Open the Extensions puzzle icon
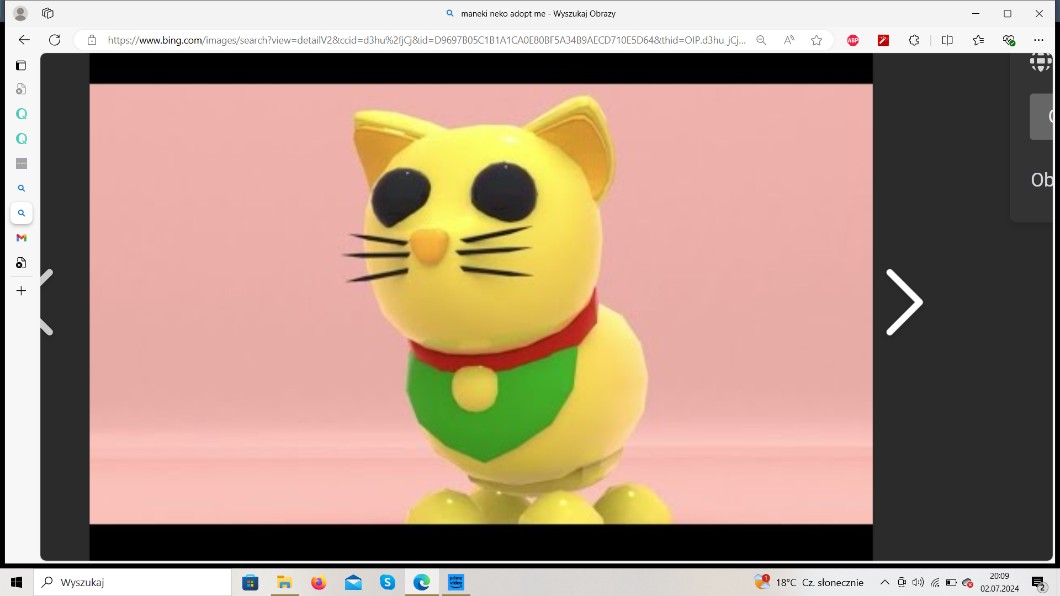 [914, 40]
